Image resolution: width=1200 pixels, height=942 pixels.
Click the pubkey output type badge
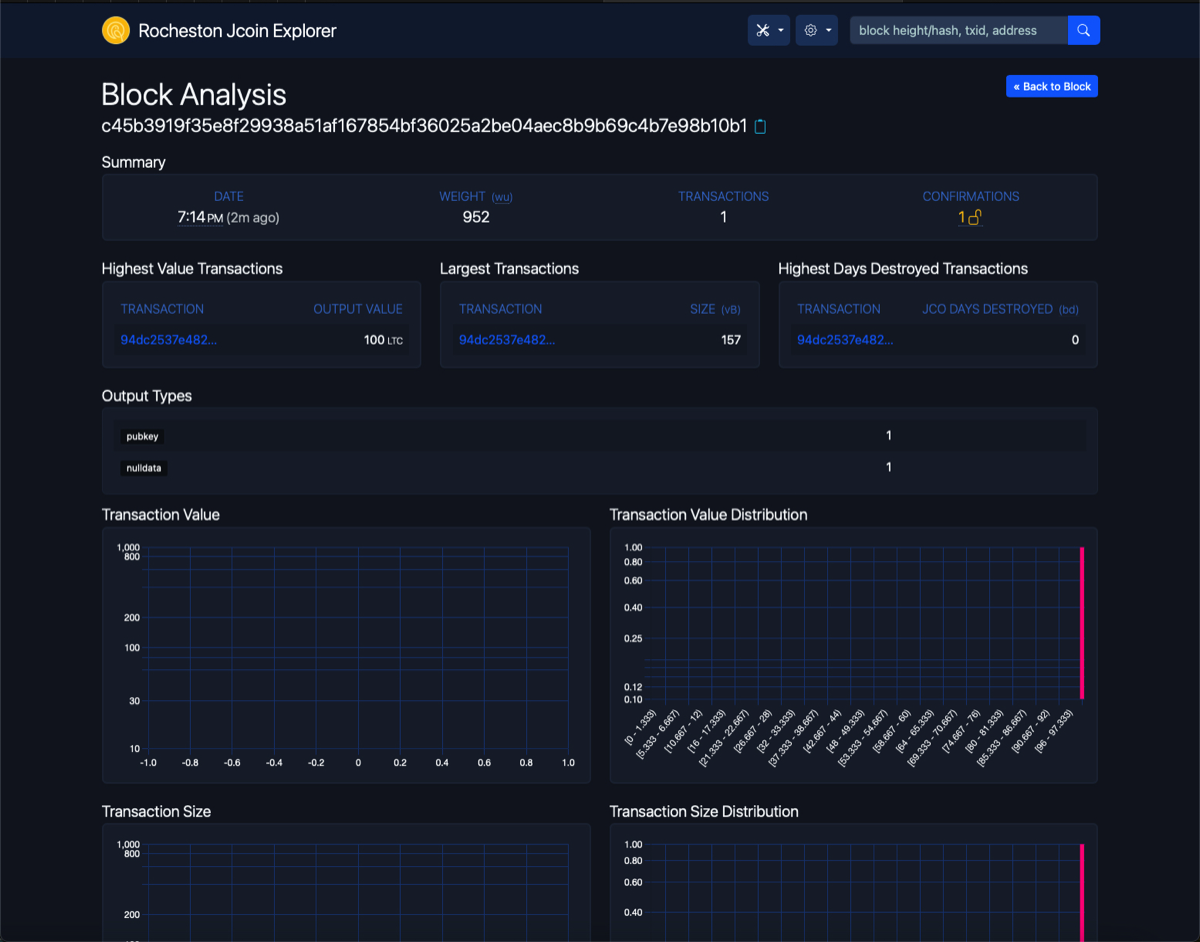pyautogui.click(x=142, y=436)
